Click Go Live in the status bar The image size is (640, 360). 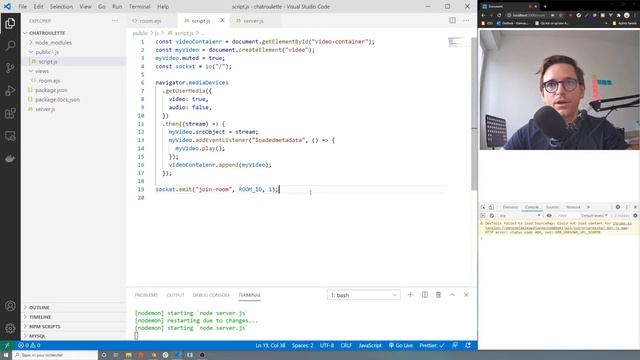point(401,345)
